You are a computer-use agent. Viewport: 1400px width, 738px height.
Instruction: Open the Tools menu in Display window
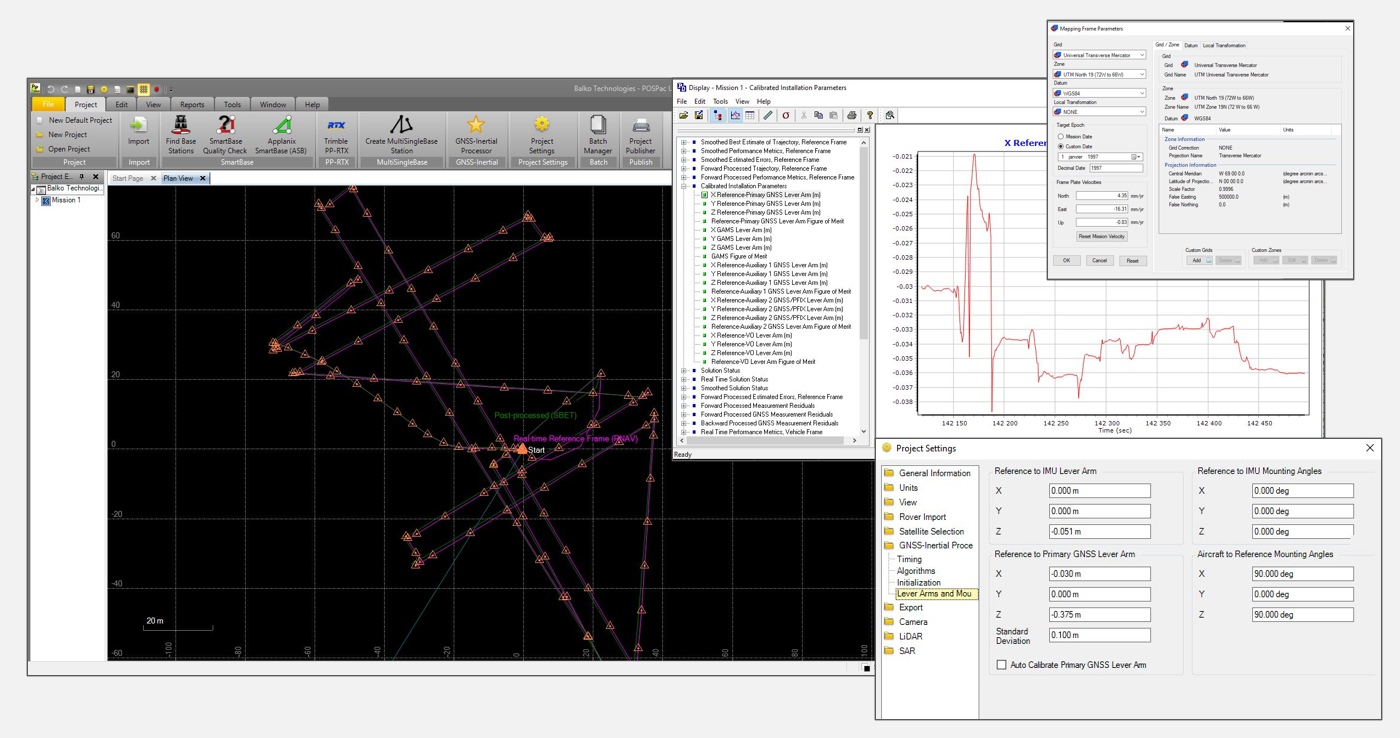coord(720,100)
